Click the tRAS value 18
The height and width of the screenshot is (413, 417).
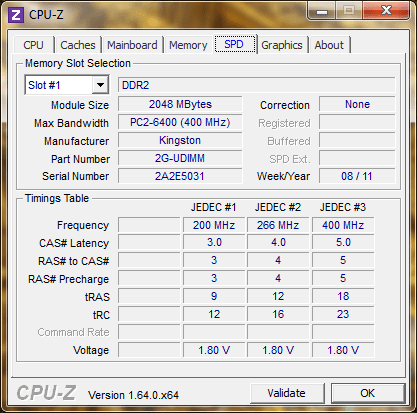[x=343, y=296]
